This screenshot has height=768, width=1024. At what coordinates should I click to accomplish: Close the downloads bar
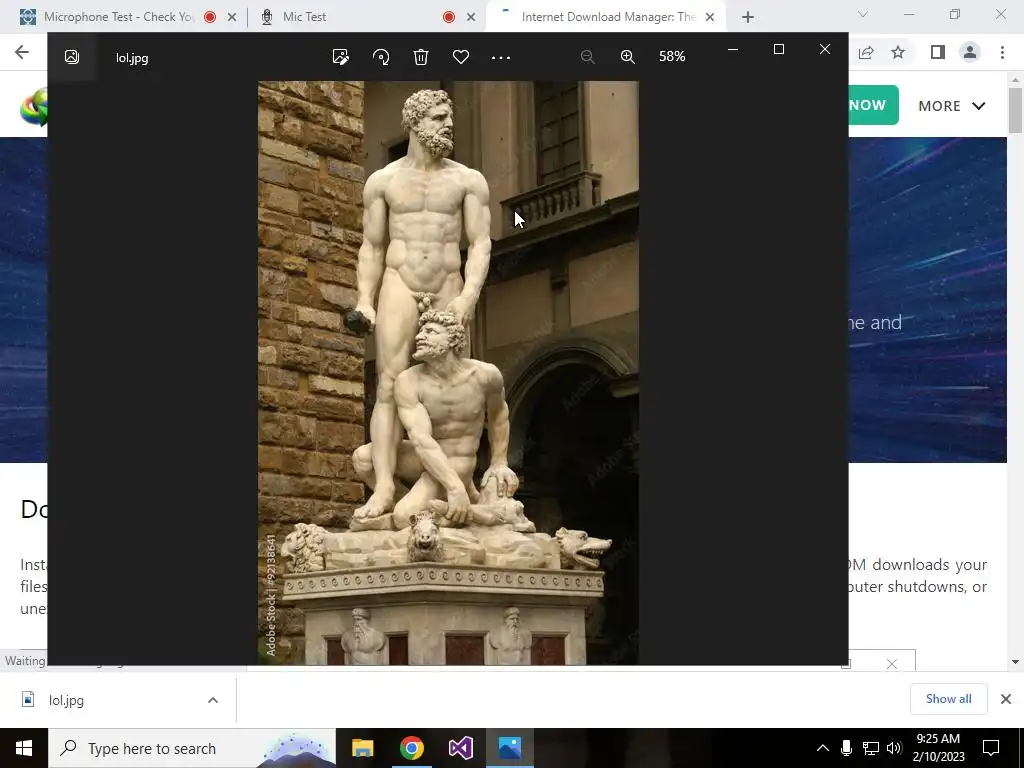[x=1006, y=699]
